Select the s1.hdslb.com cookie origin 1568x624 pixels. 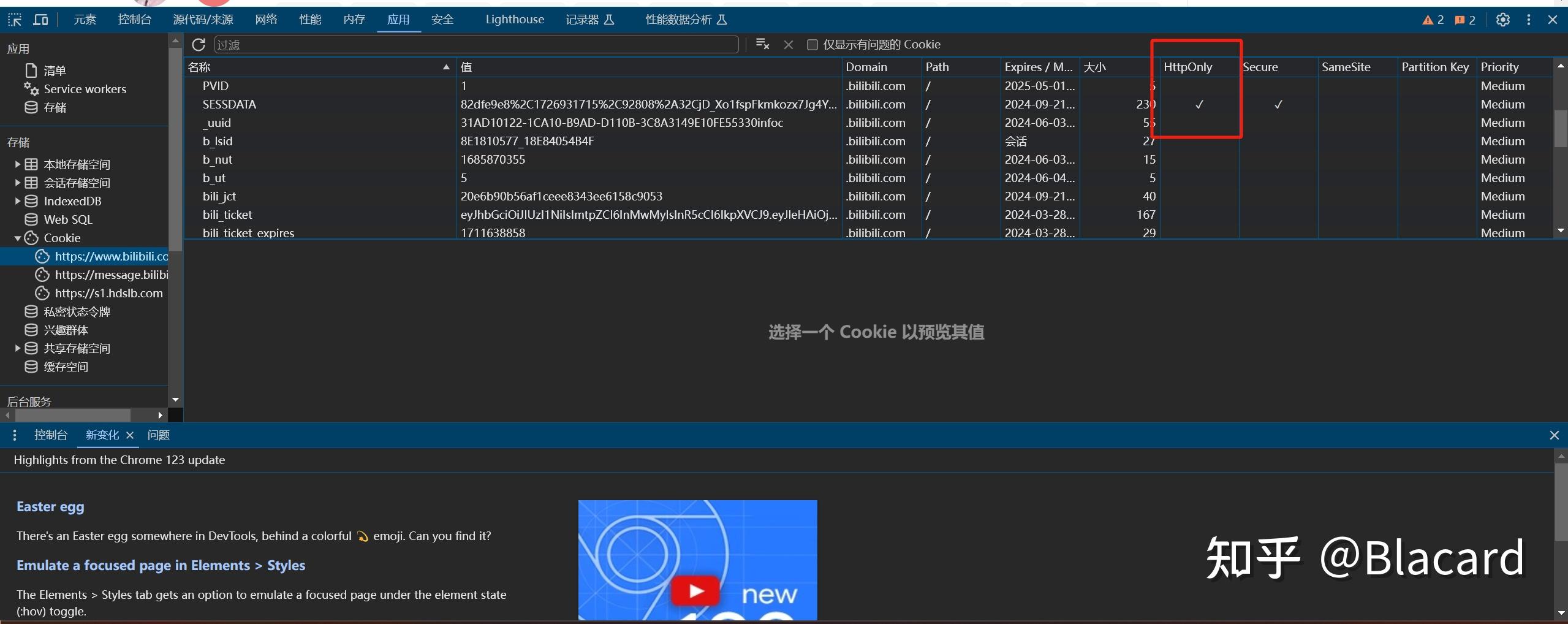coord(108,293)
